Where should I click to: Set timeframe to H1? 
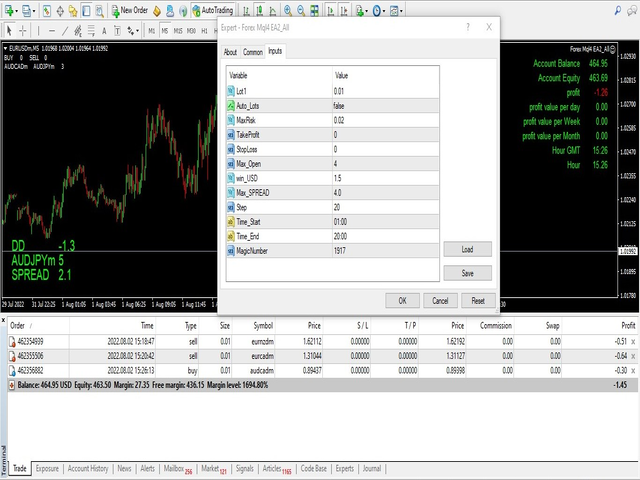coord(204,31)
